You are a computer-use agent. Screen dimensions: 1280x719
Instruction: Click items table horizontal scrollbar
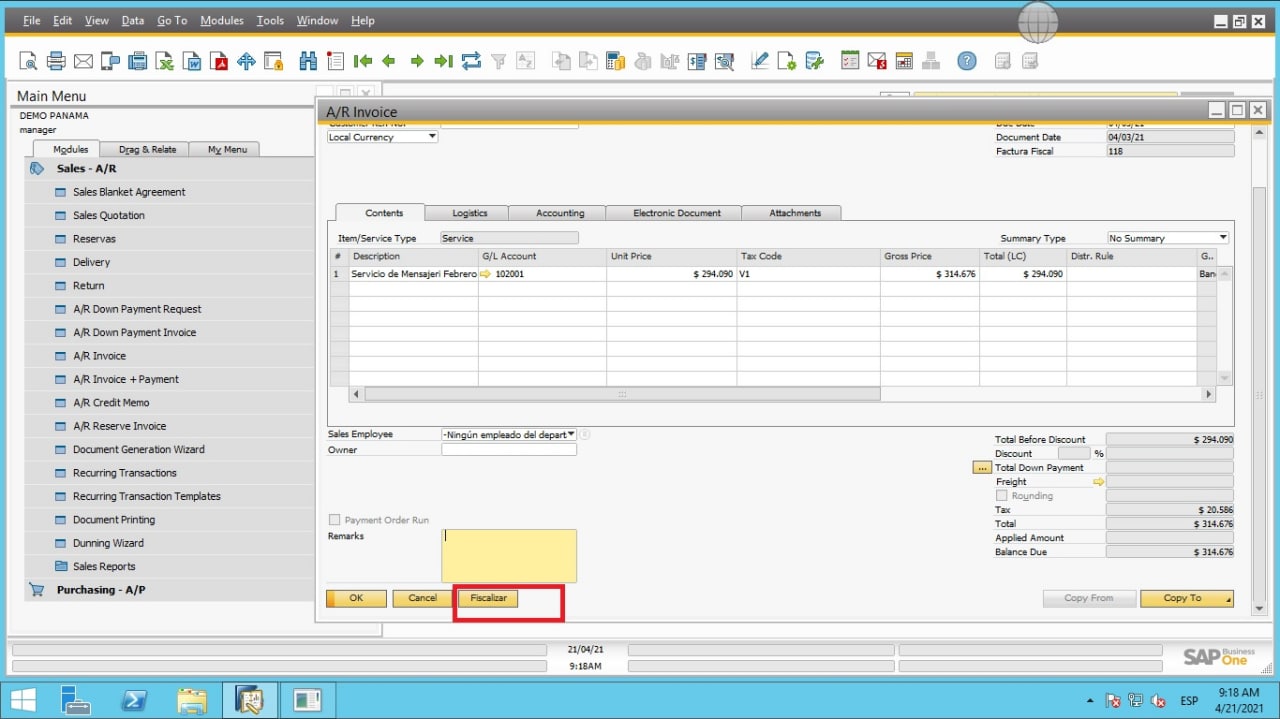[621, 395]
